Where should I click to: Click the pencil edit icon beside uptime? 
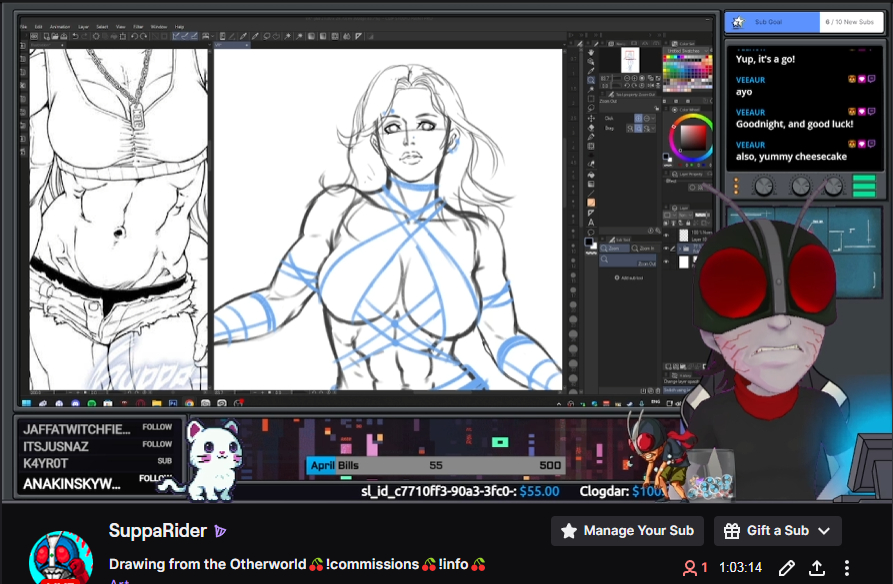pos(787,568)
